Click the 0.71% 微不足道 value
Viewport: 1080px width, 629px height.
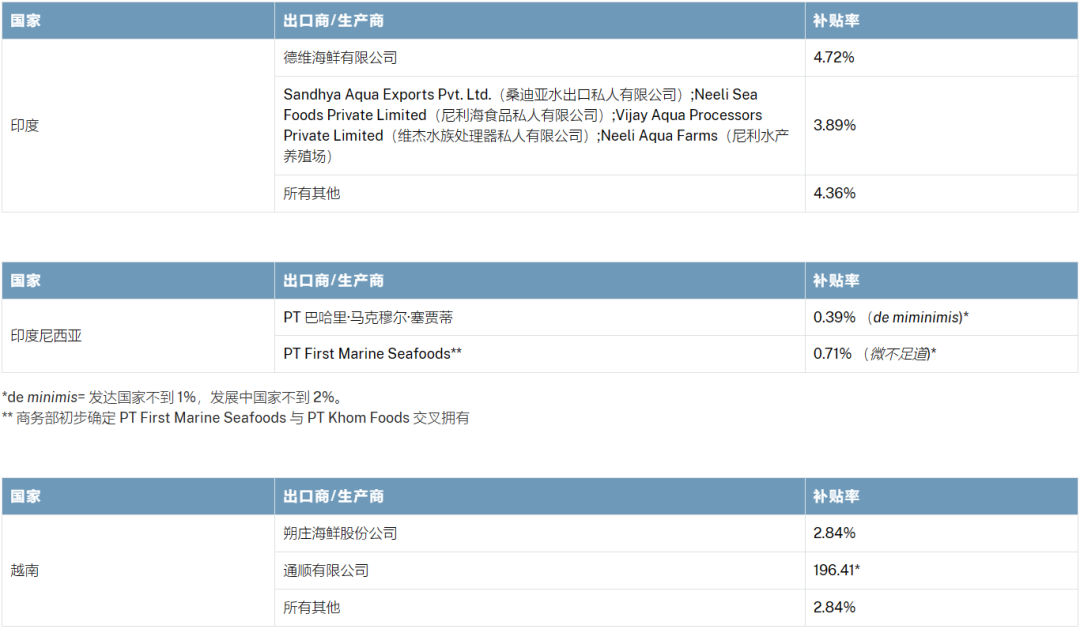(875, 353)
